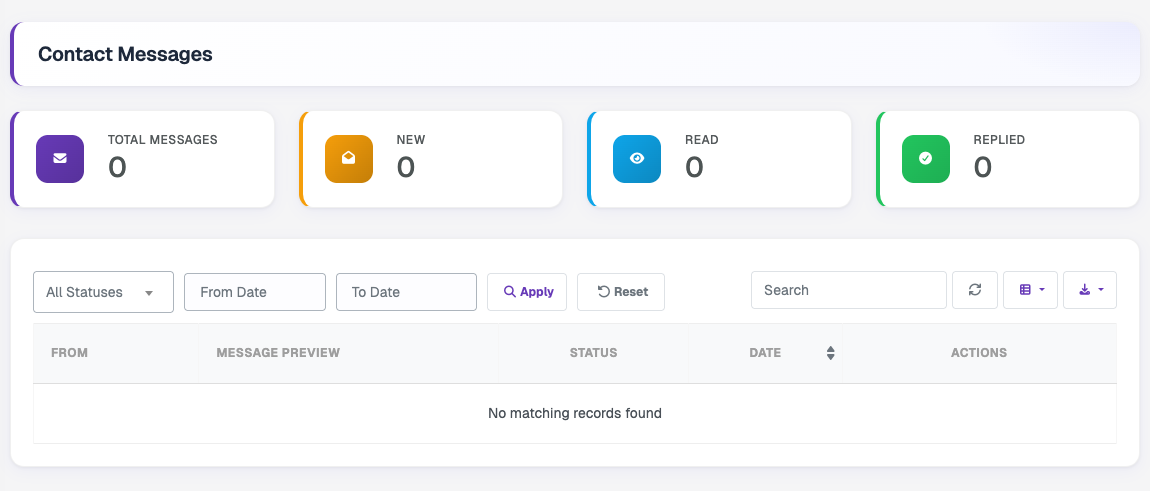Open the columns visibility dropdown
Viewport: 1150px width, 491px height.
point(1030,290)
